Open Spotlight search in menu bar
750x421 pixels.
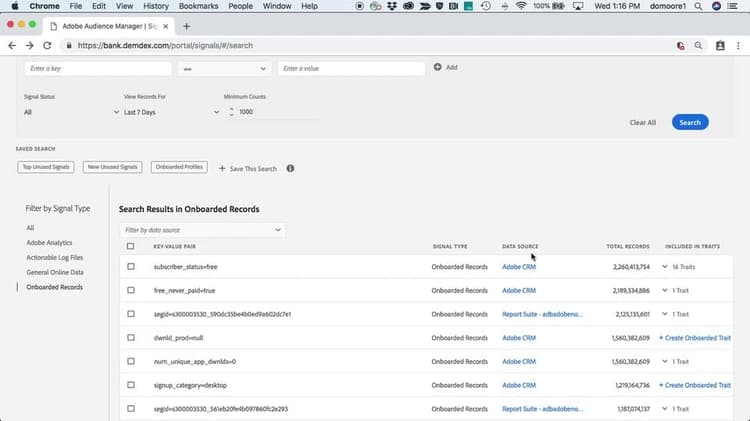click(698, 6)
